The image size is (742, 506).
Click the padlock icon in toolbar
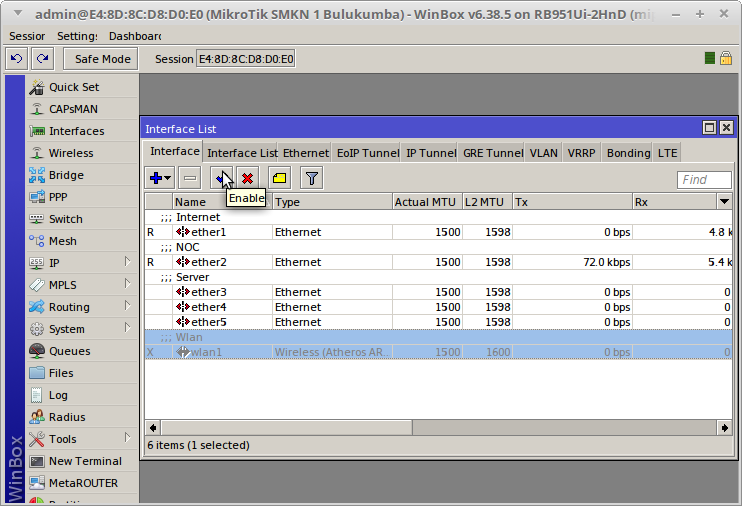(x=725, y=58)
